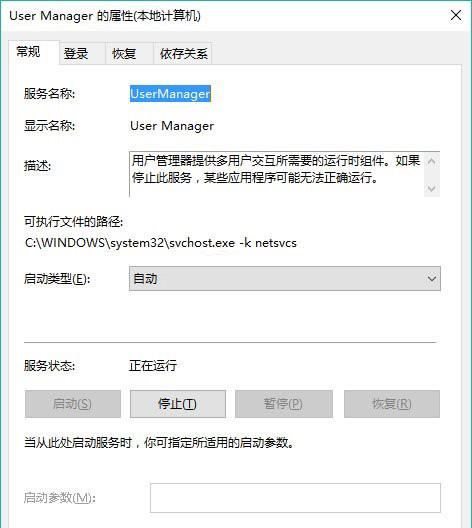Click the description scrollbar down arrow
This screenshot has width=472, height=528.
[432, 189]
